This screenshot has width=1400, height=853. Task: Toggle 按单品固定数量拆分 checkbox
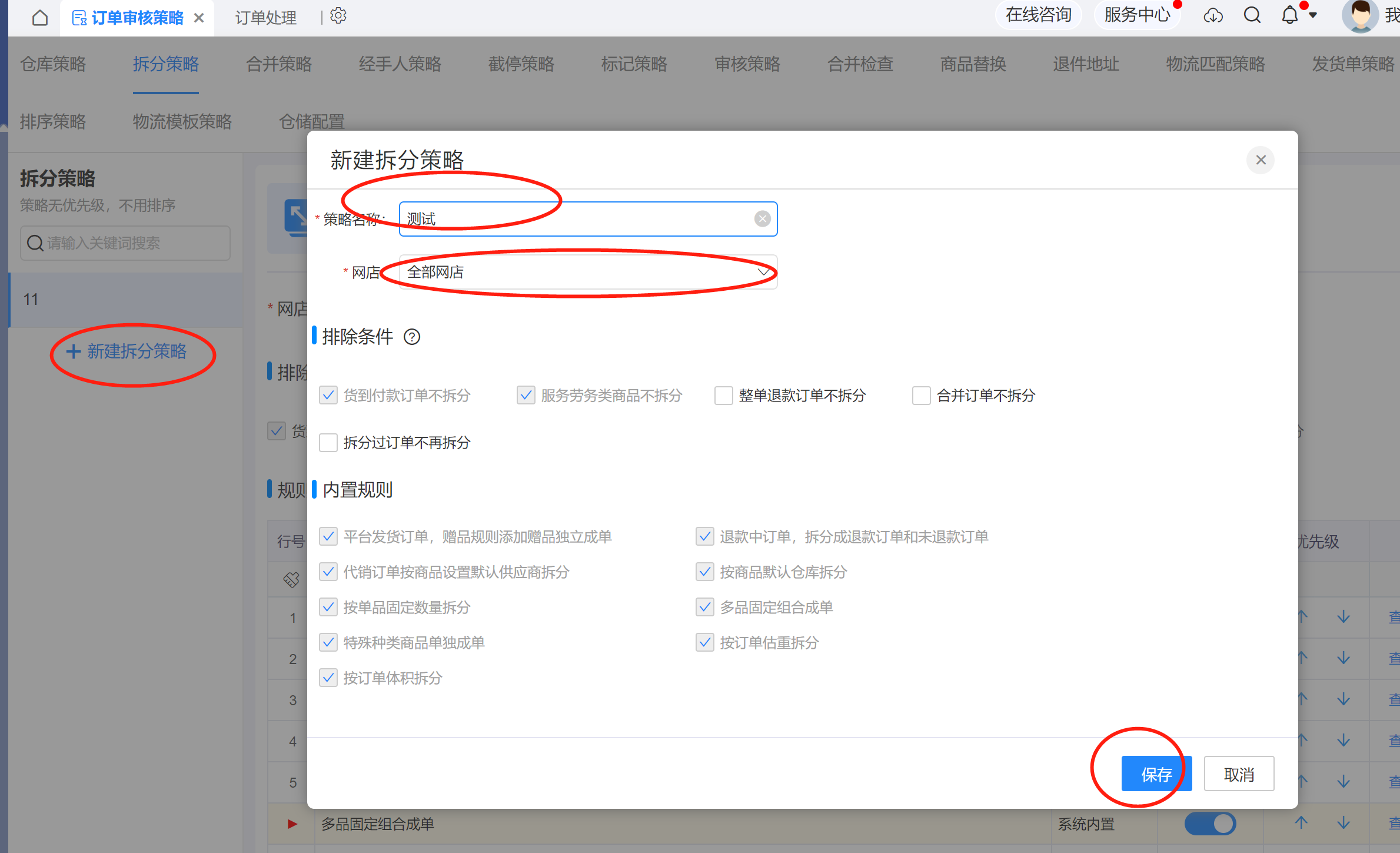[x=328, y=608]
